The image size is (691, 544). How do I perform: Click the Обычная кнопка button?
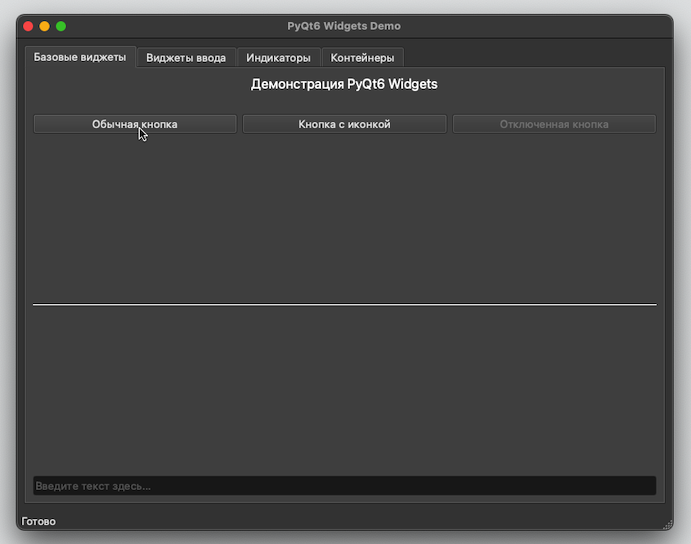pyautogui.click(x=135, y=124)
